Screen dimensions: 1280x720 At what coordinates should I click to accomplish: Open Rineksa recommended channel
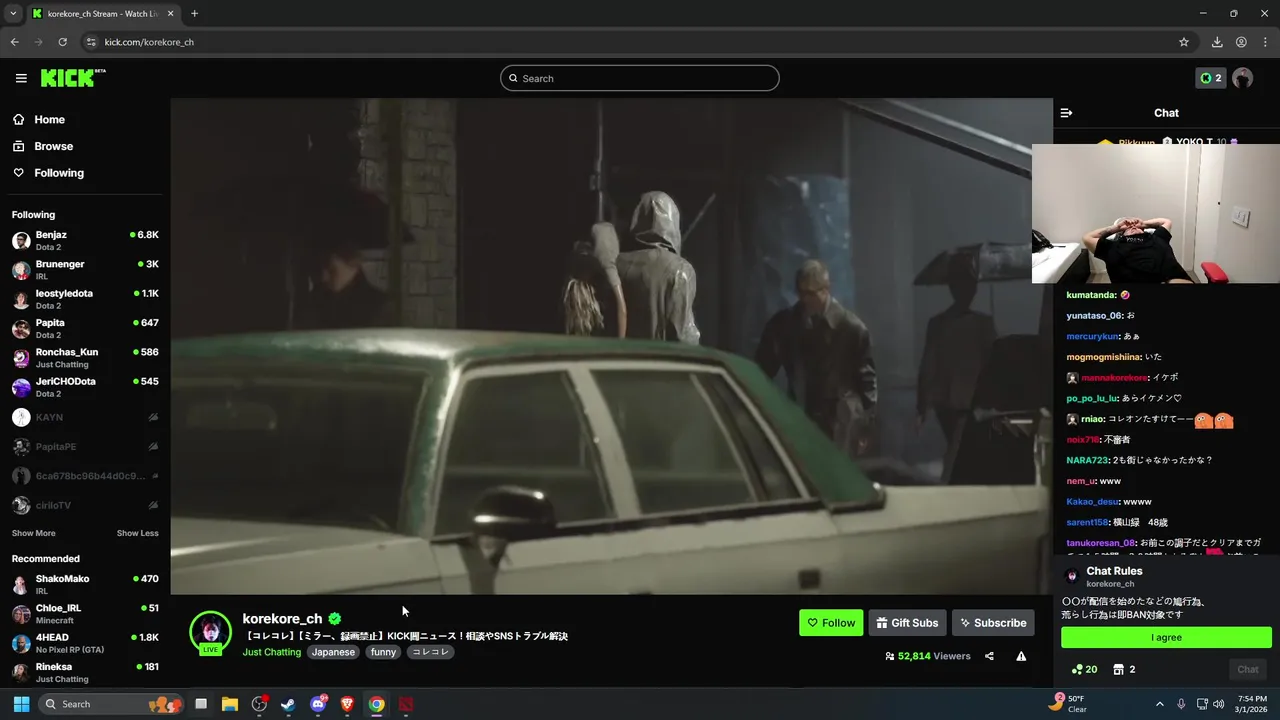click(x=85, y=672)
